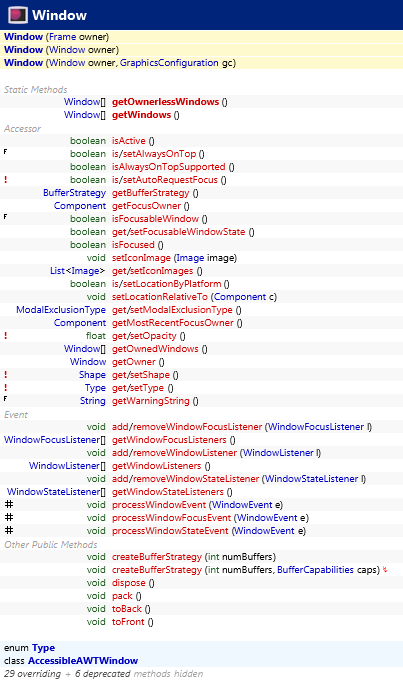The height and width of the screenshot is (680, 403).
Task: Click the hash symbol beside processWindowFocusEvent
Action: coord(9,517)
